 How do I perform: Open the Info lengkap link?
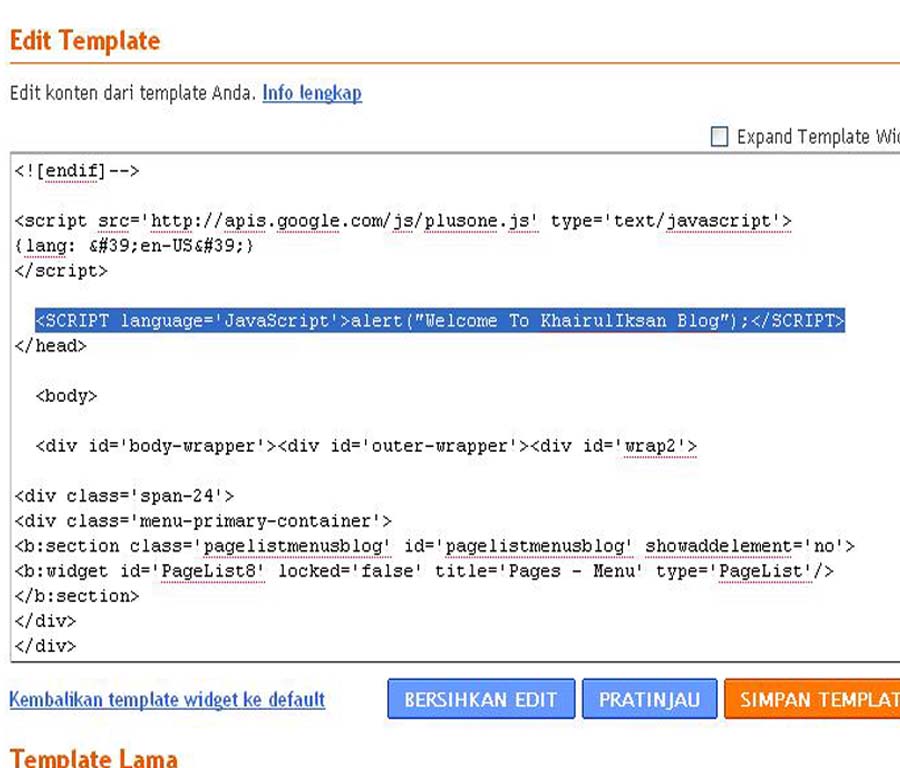point(312,93)
